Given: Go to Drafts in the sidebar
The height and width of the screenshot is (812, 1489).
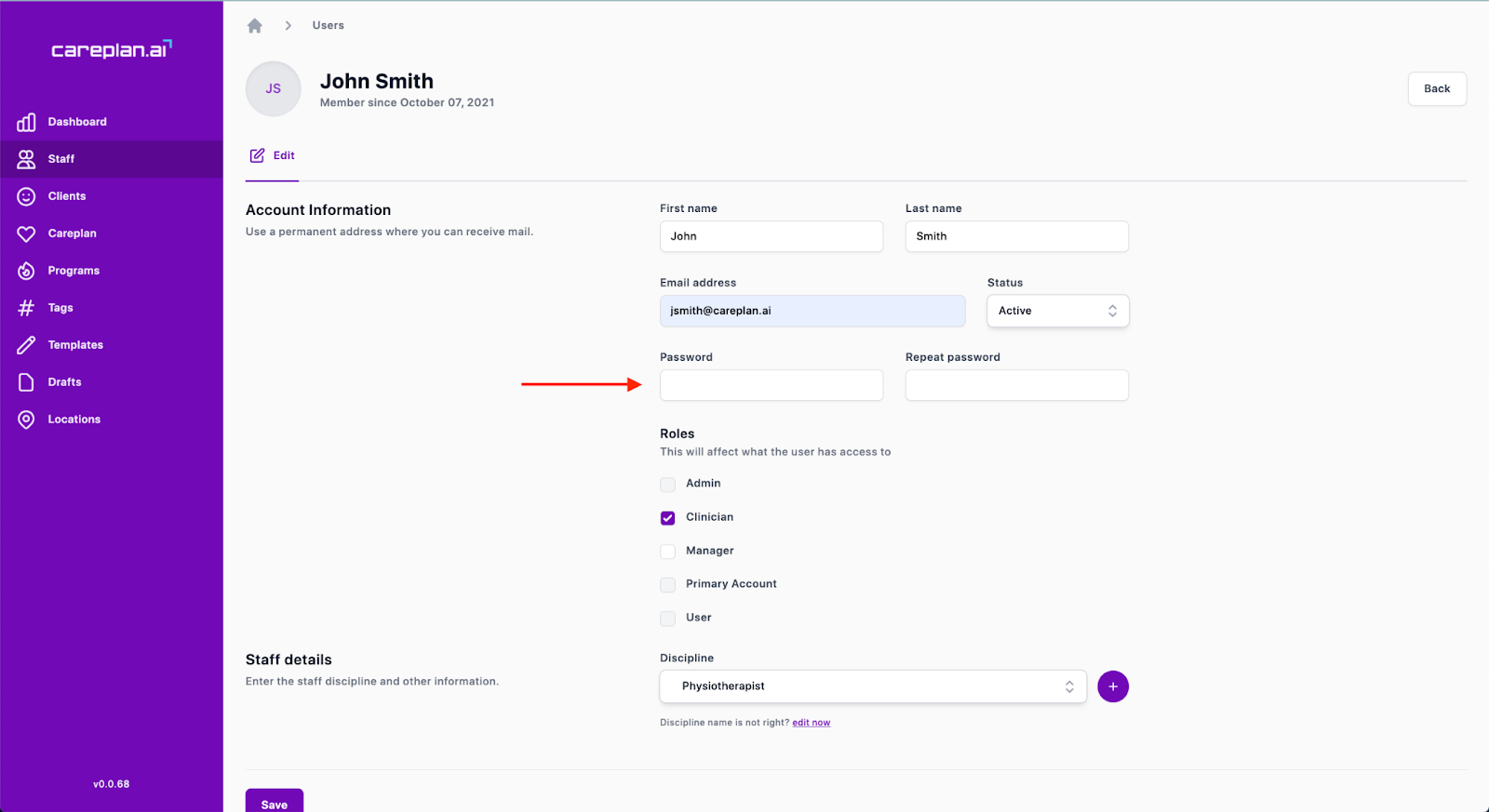Looking at the screenshot, I should (x=64, y=382).
